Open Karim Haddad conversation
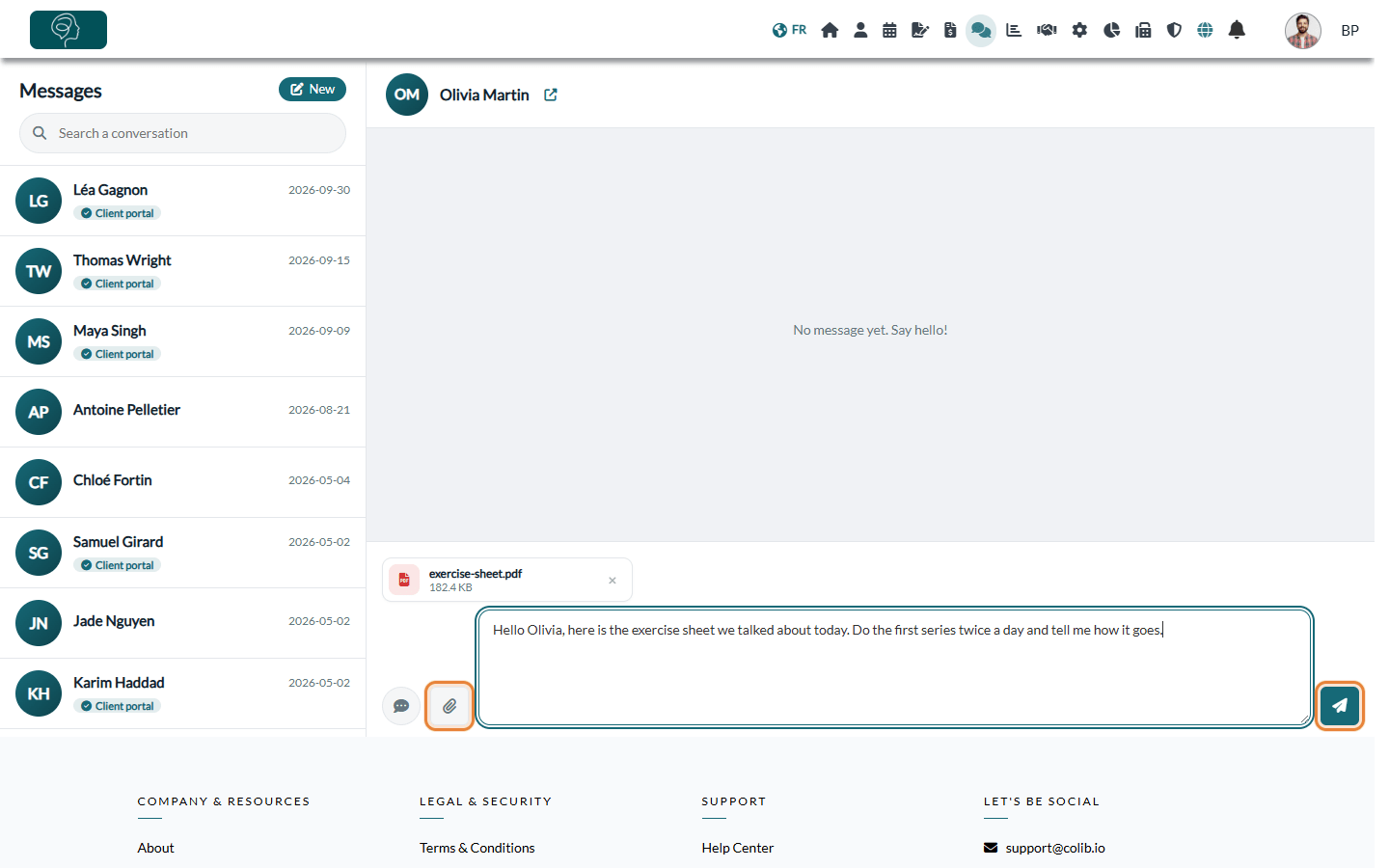 (x=182, y=693)
